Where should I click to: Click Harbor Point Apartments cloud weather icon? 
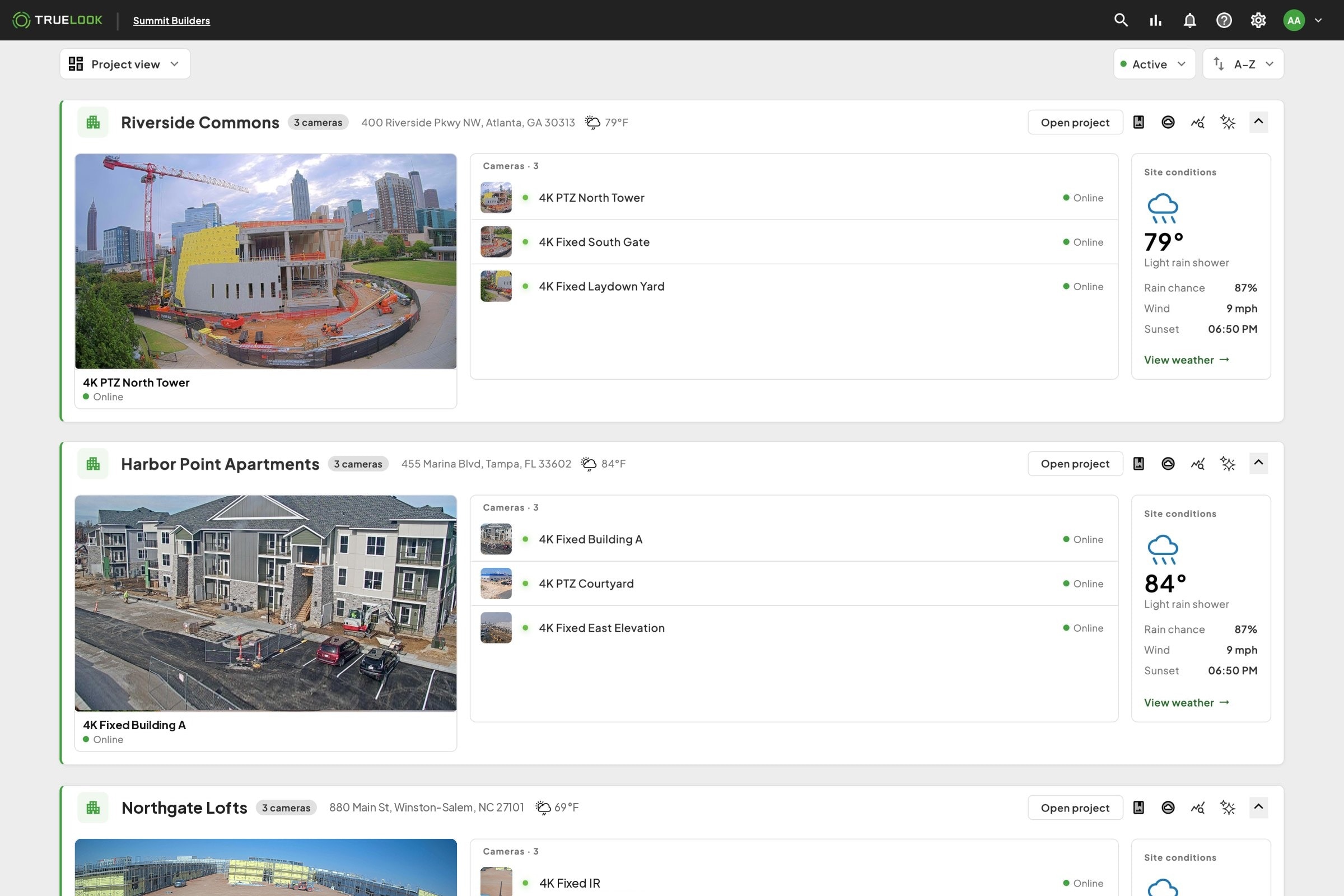(x=1168, y=464)
